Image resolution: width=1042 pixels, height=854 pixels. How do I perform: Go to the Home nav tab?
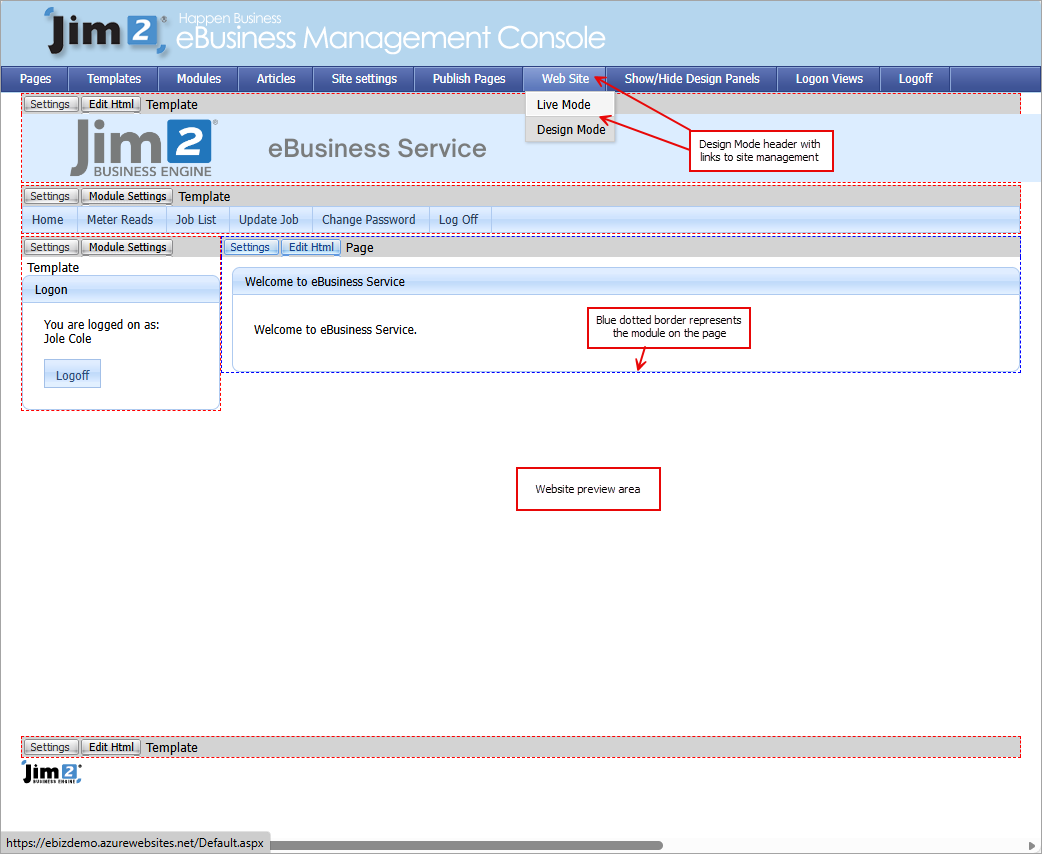48,219
